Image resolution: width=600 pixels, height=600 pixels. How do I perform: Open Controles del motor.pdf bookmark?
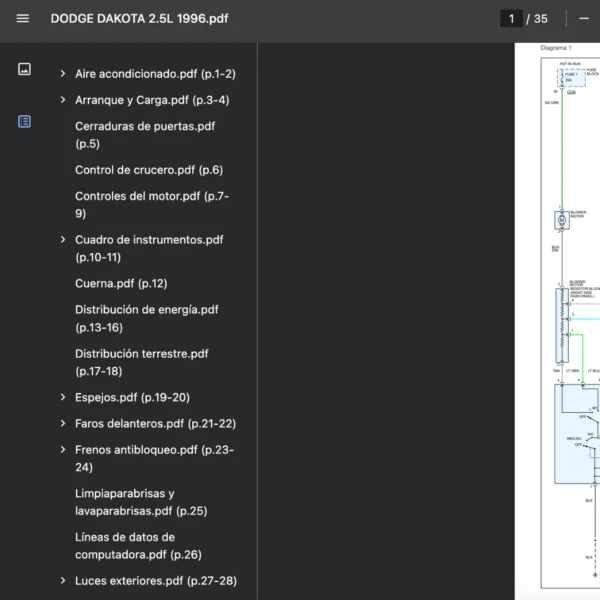(x=151, y=204)
